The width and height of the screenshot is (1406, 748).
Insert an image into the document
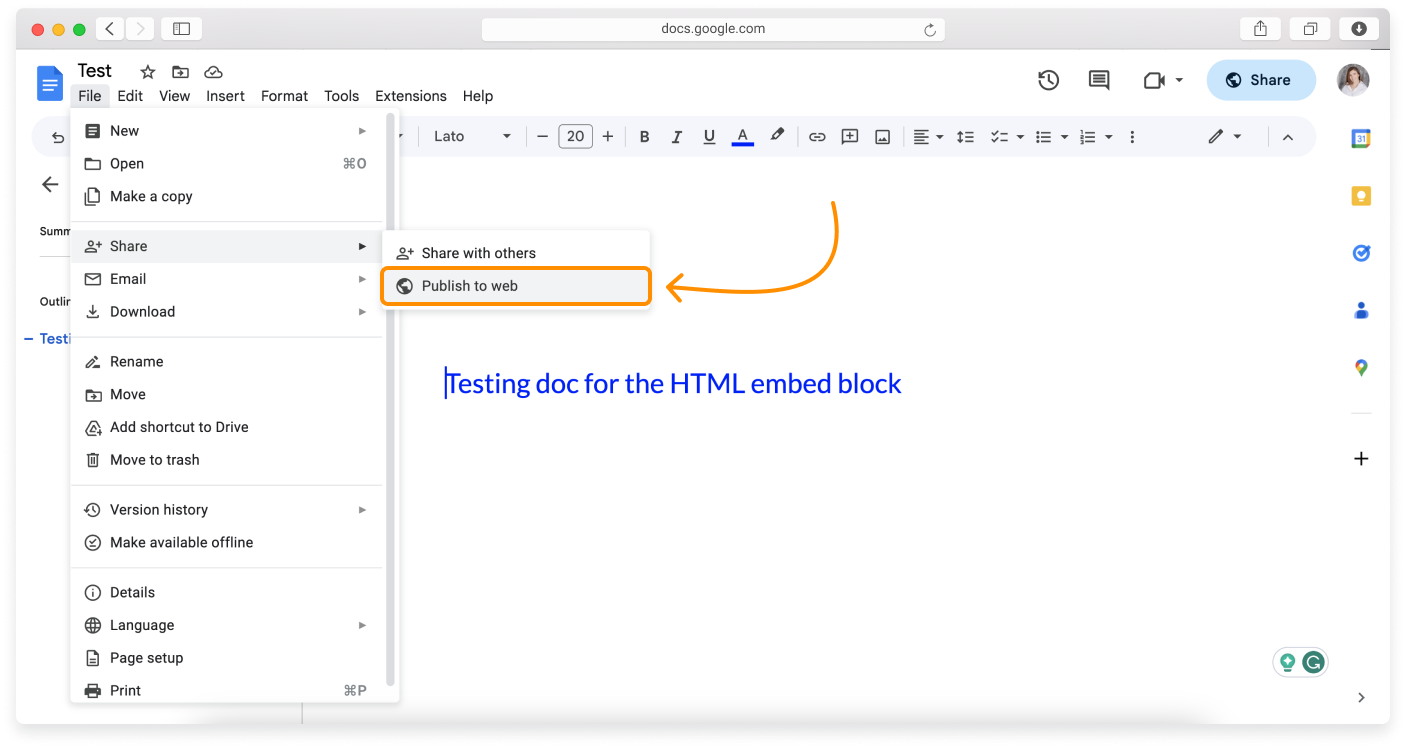point(881,136)
